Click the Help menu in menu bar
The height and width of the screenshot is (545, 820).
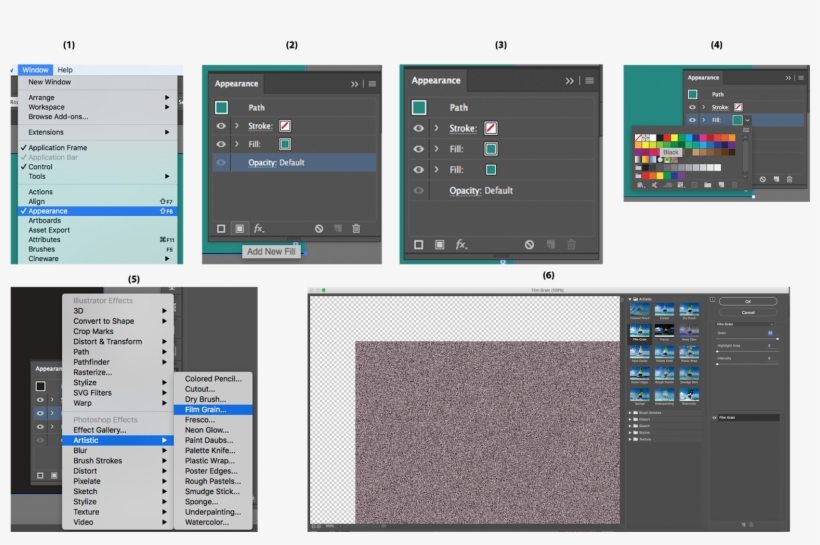tap(65, 70)
